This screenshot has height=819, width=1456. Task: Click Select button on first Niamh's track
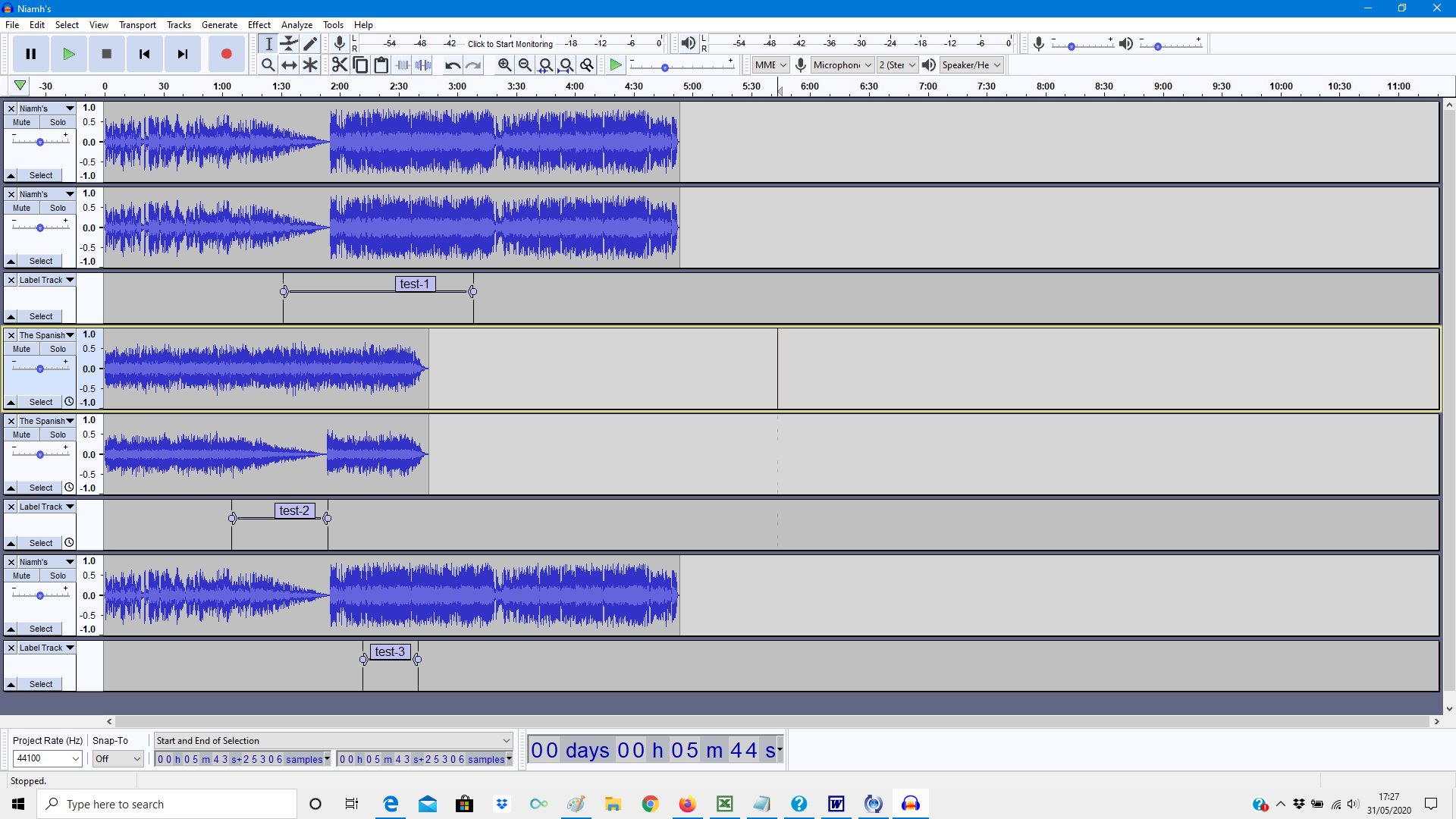41,175
